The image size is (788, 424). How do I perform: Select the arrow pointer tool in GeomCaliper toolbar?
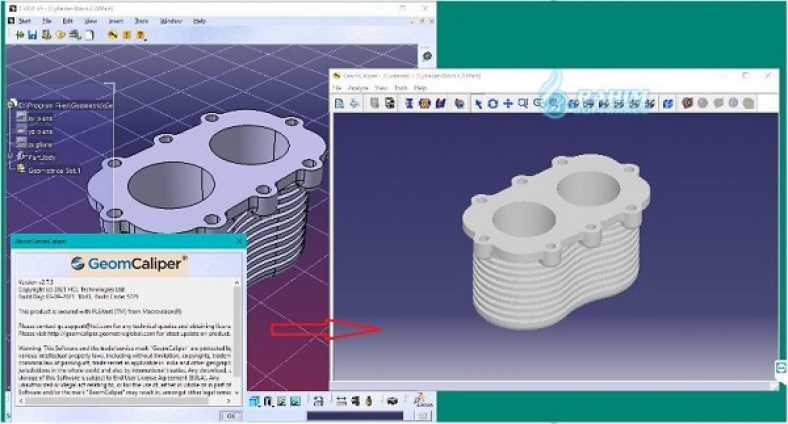[x=478, y=103]
